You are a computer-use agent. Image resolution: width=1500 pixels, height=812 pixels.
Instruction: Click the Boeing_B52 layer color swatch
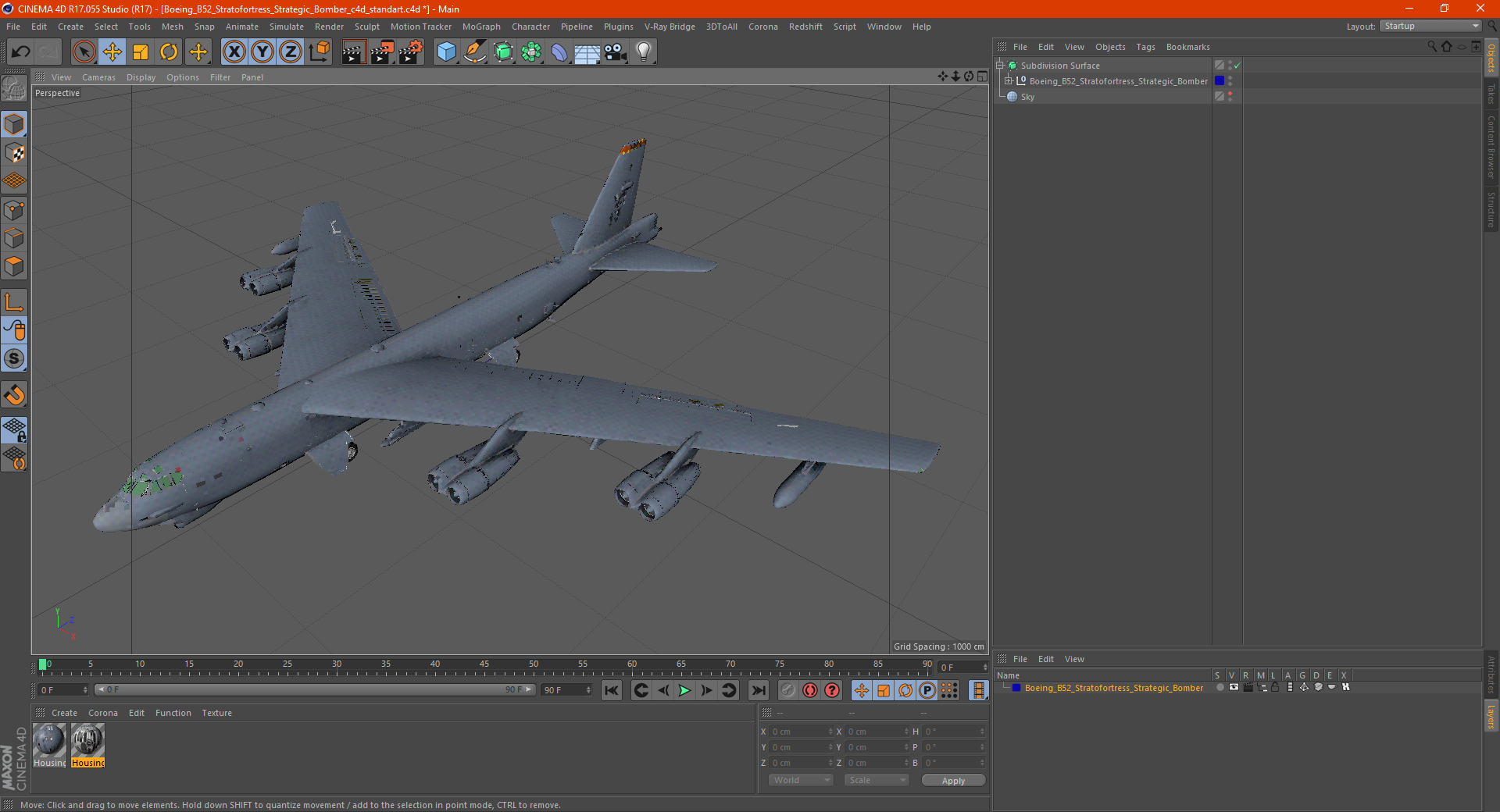(x=1220, y=80)
